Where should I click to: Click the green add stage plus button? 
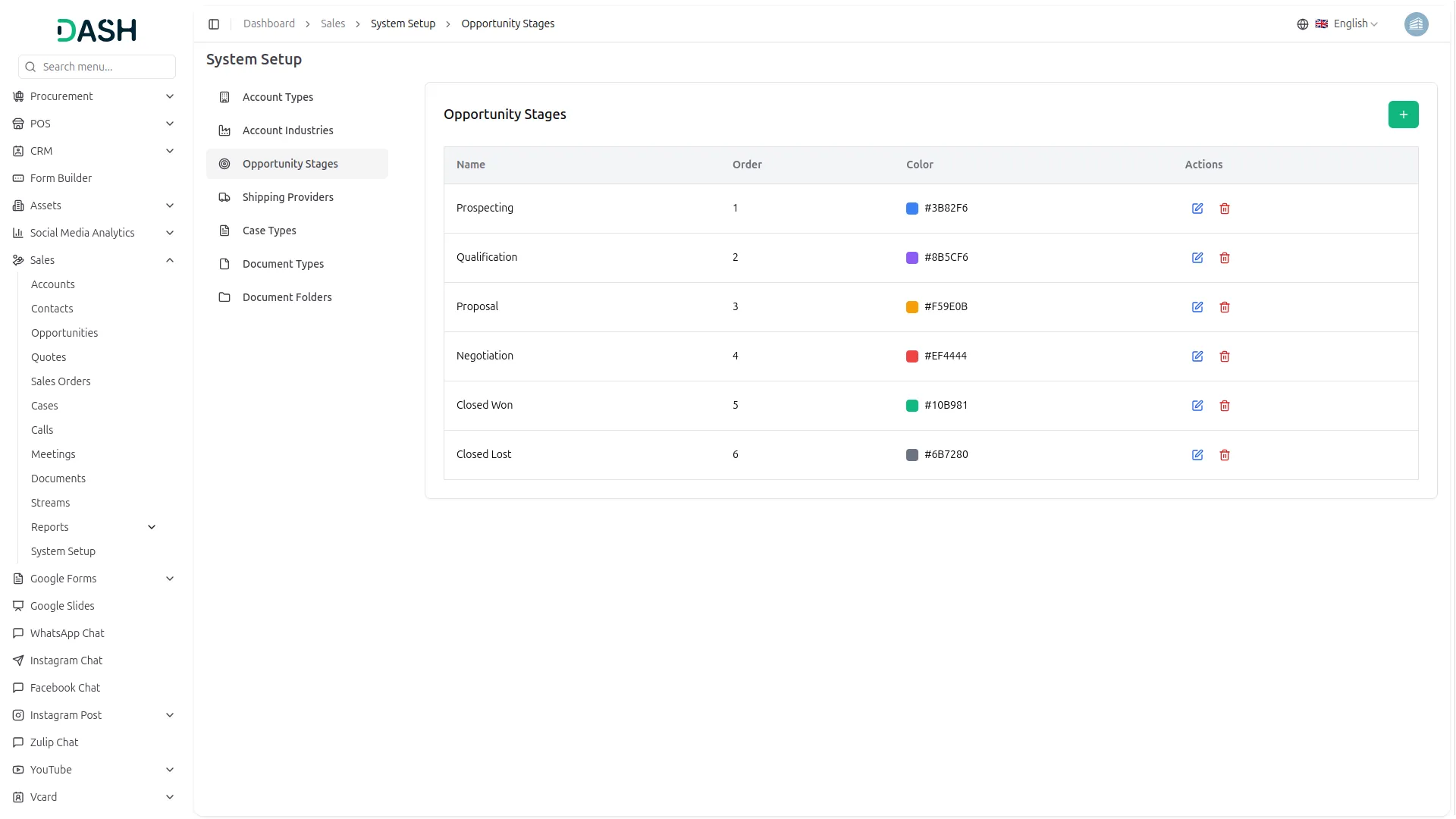(1403, 115)
